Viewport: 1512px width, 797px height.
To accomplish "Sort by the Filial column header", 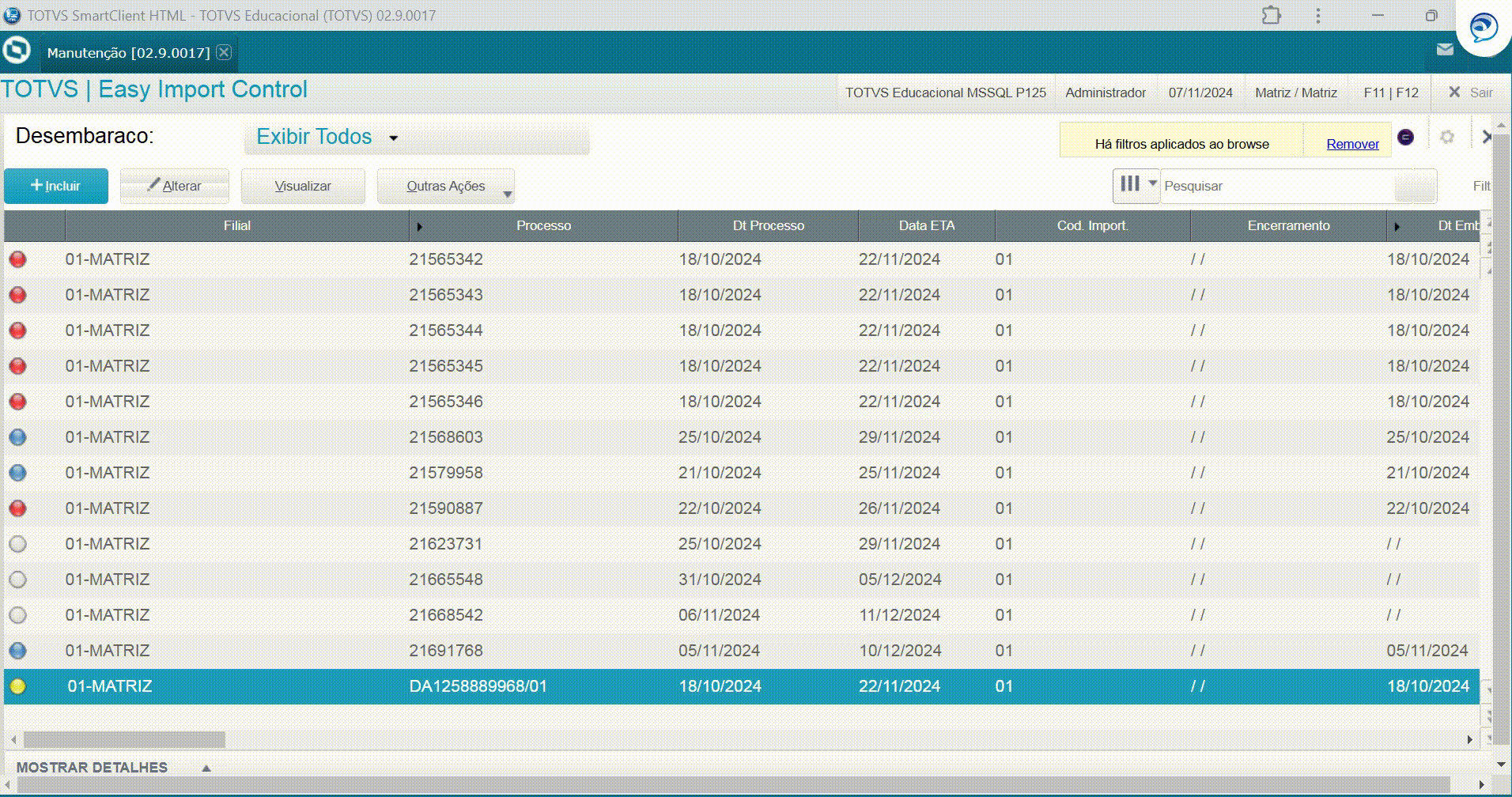I will [236, 226].
